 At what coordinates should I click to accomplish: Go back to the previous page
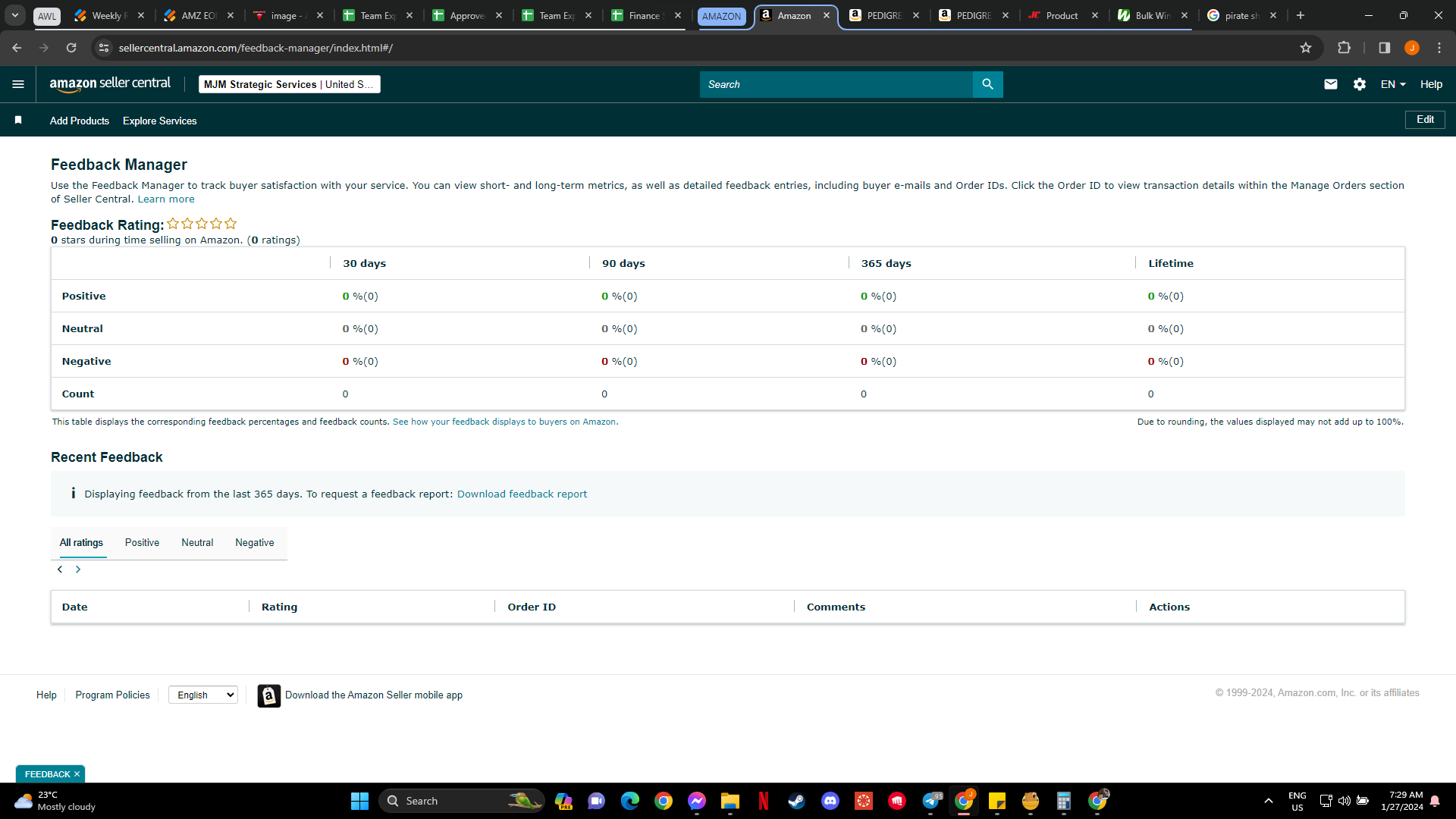point(17,48)
